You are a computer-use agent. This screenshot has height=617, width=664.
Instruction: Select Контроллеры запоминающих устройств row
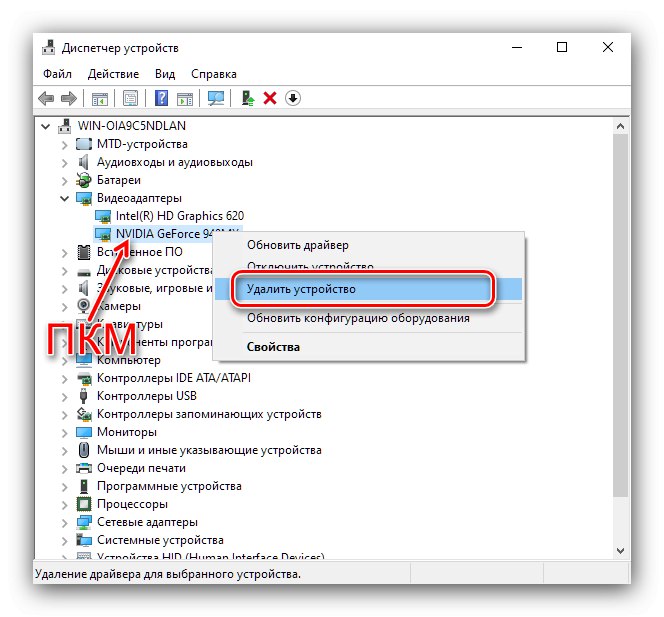pos(209,414)
